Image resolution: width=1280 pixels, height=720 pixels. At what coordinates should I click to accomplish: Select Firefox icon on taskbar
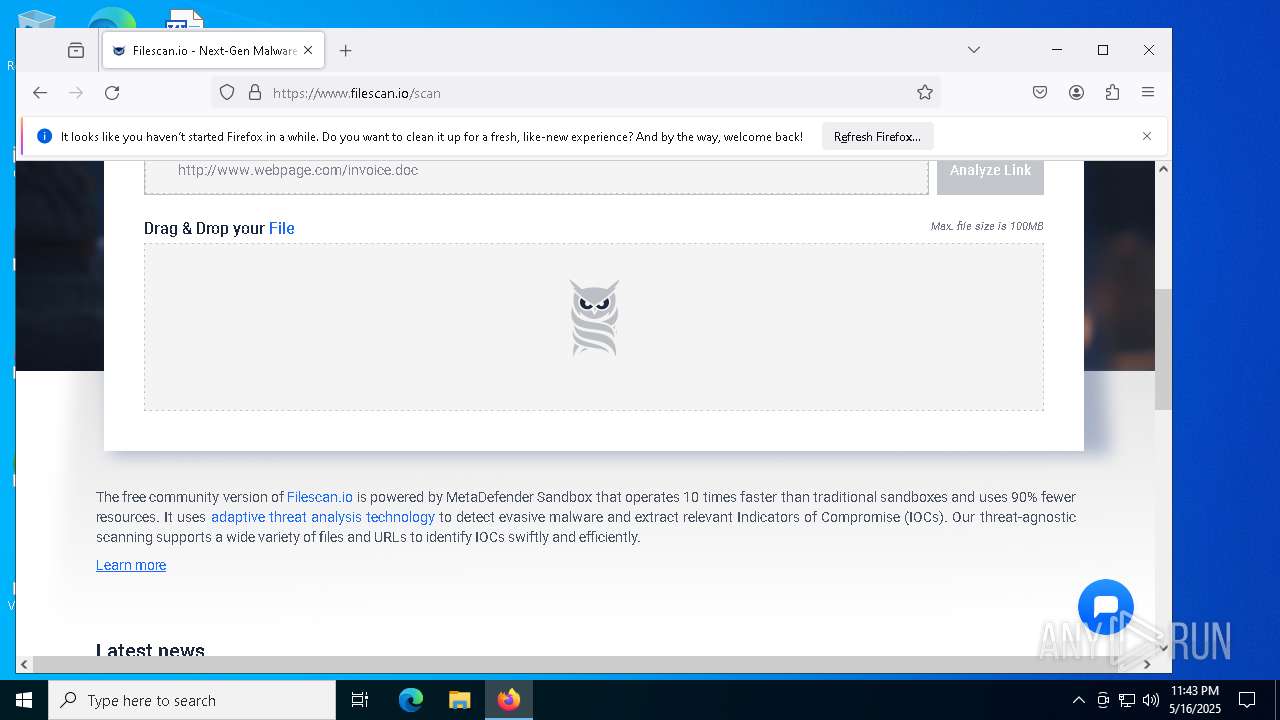508,700
